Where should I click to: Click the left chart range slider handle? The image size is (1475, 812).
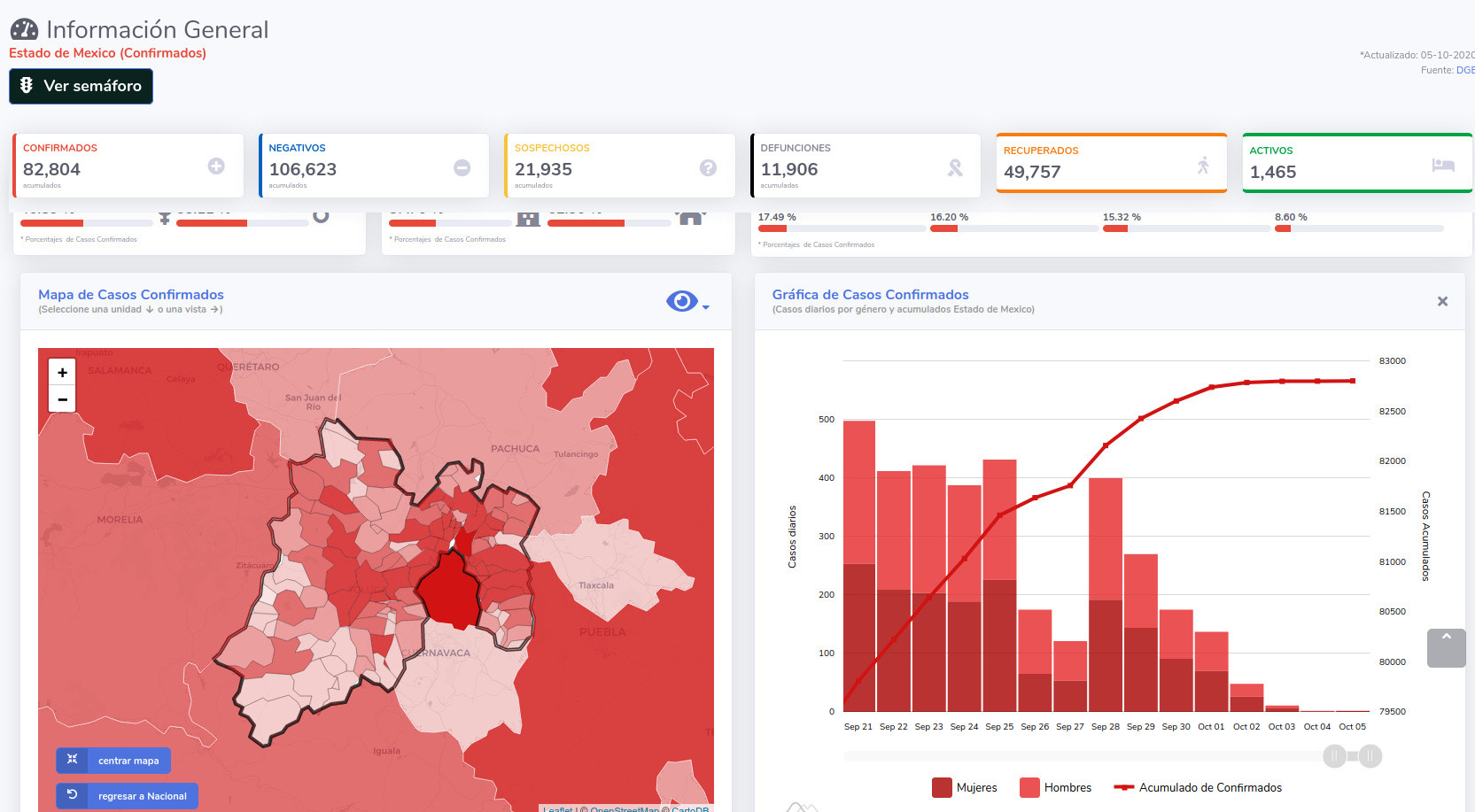(1334, 756)
